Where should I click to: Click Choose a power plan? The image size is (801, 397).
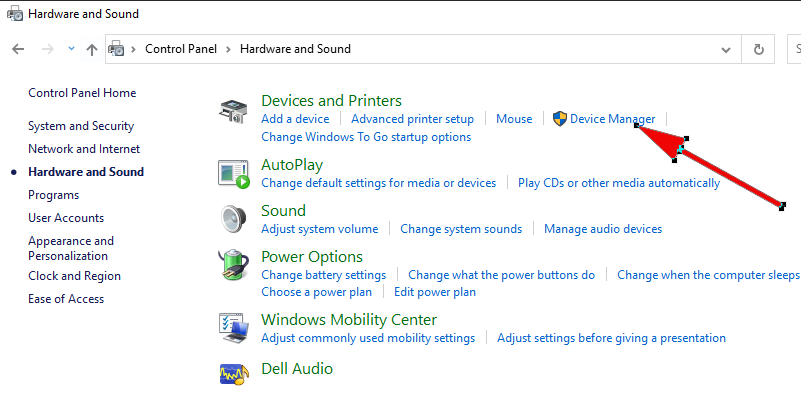[x=317, y=292]
